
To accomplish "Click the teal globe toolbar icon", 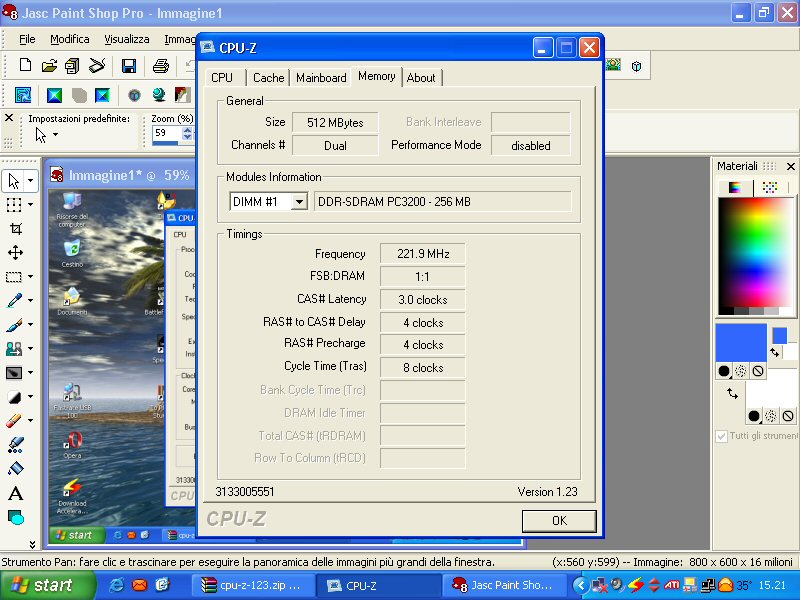I will (x=159, y=95).
